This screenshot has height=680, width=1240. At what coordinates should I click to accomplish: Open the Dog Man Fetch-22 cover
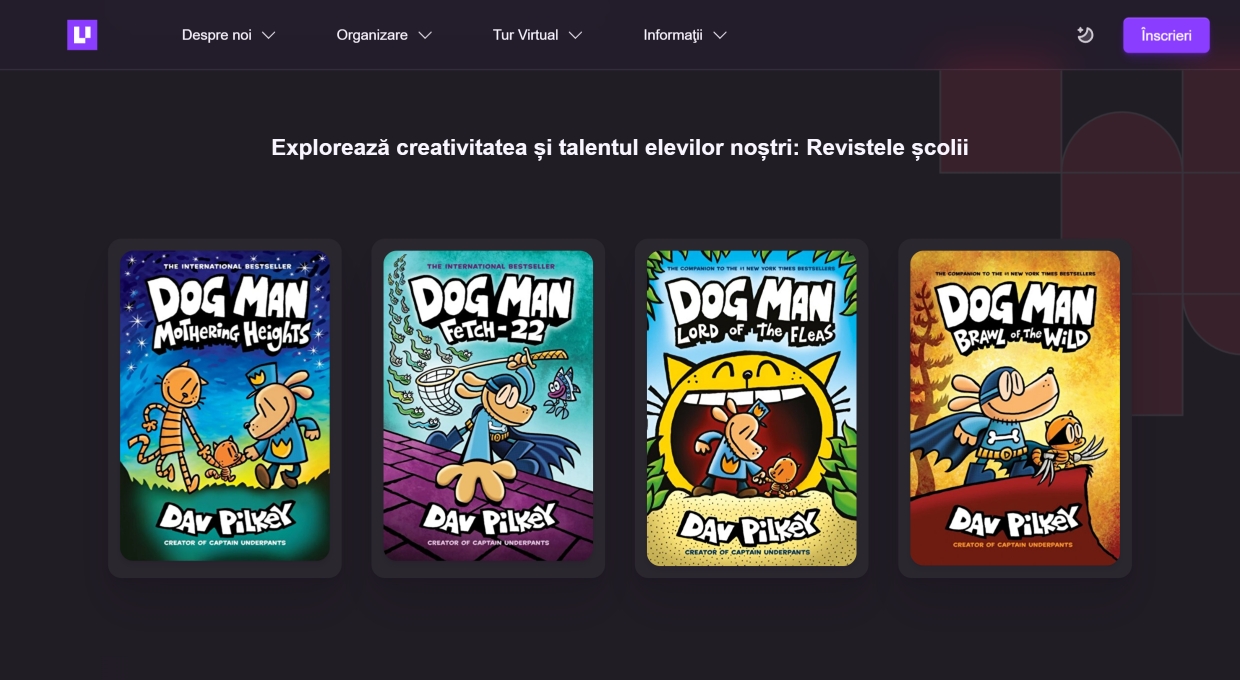pyautogui.click(x=488, y=405)
